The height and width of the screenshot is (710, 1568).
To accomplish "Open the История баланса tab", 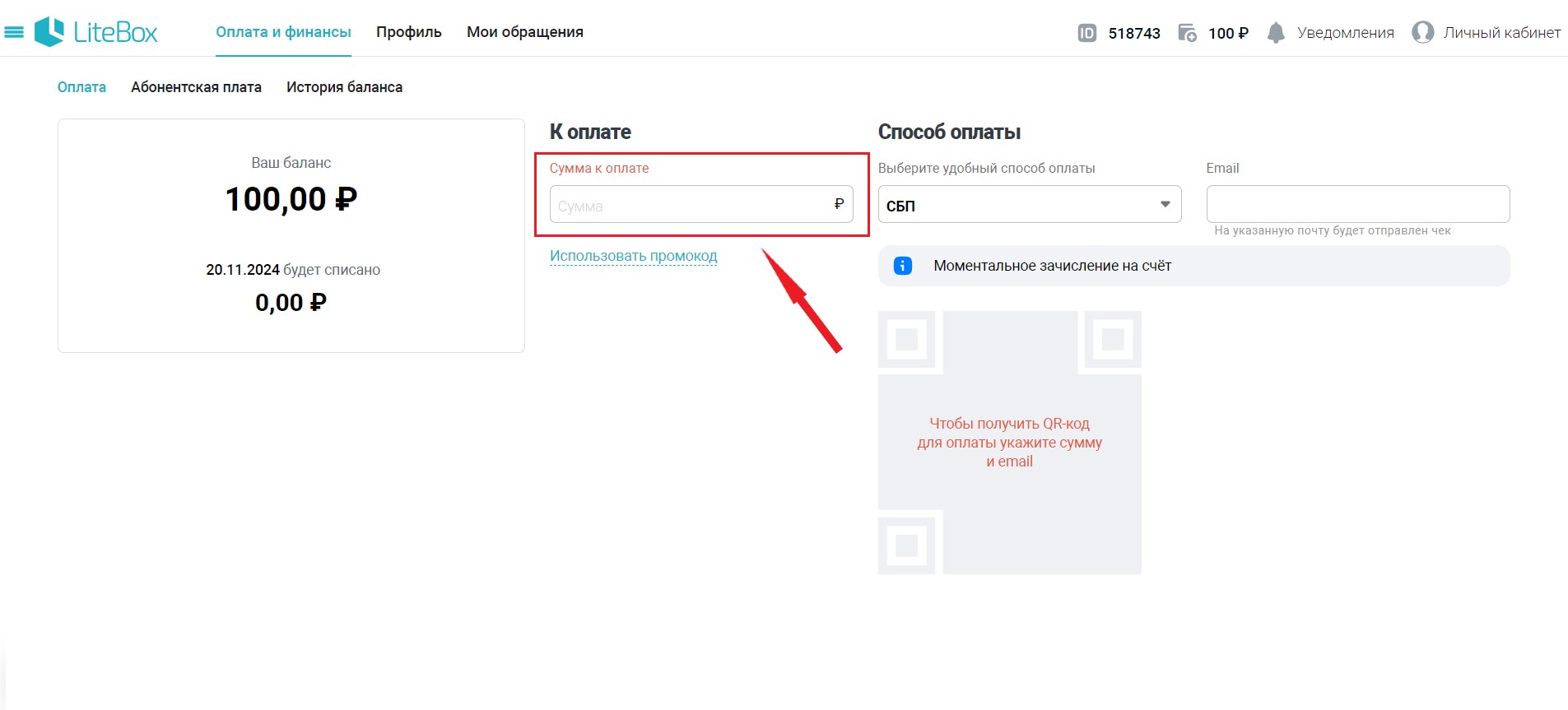I will [344, 87].
